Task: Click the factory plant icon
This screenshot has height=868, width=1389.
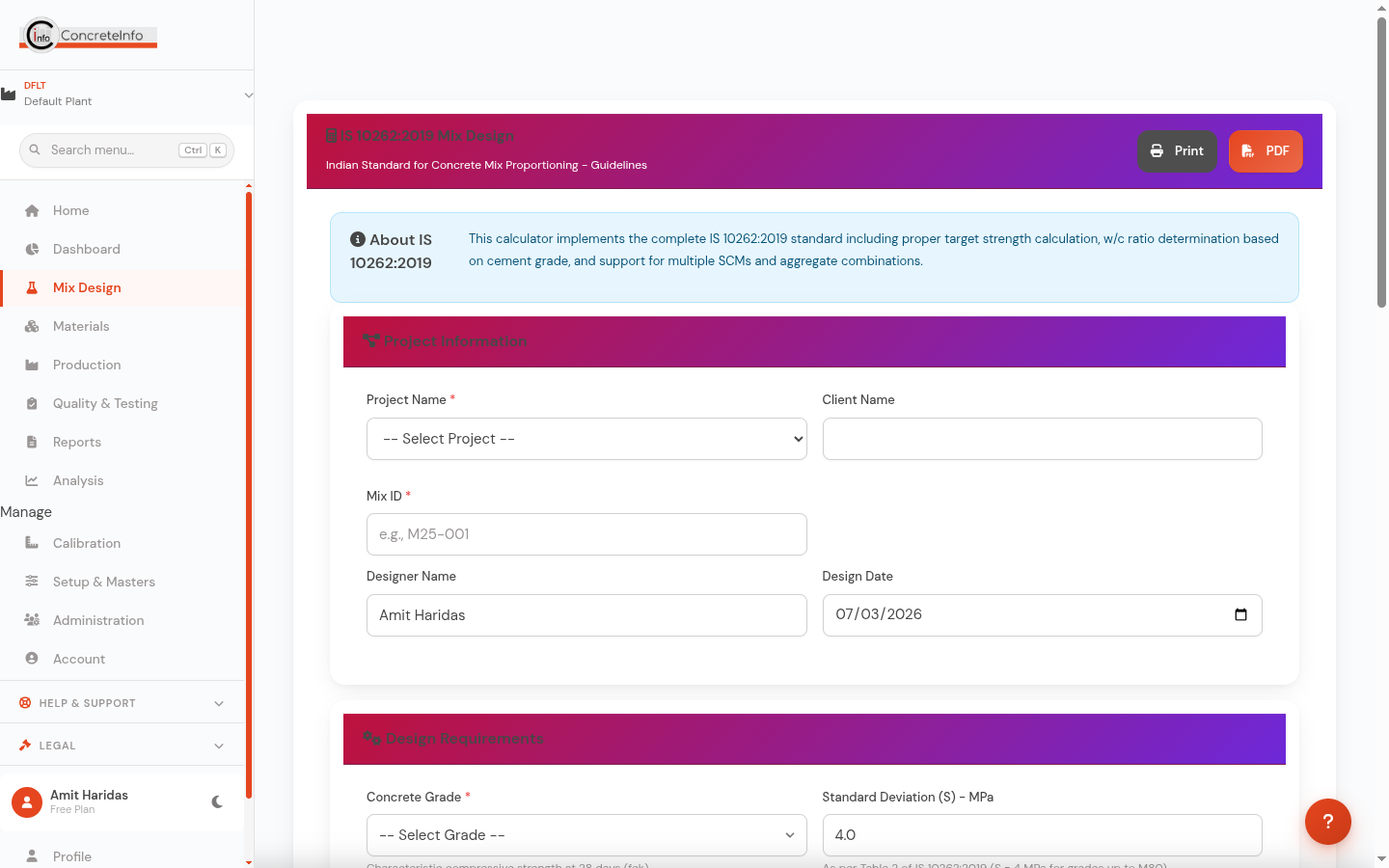Action: coord(9,94)
